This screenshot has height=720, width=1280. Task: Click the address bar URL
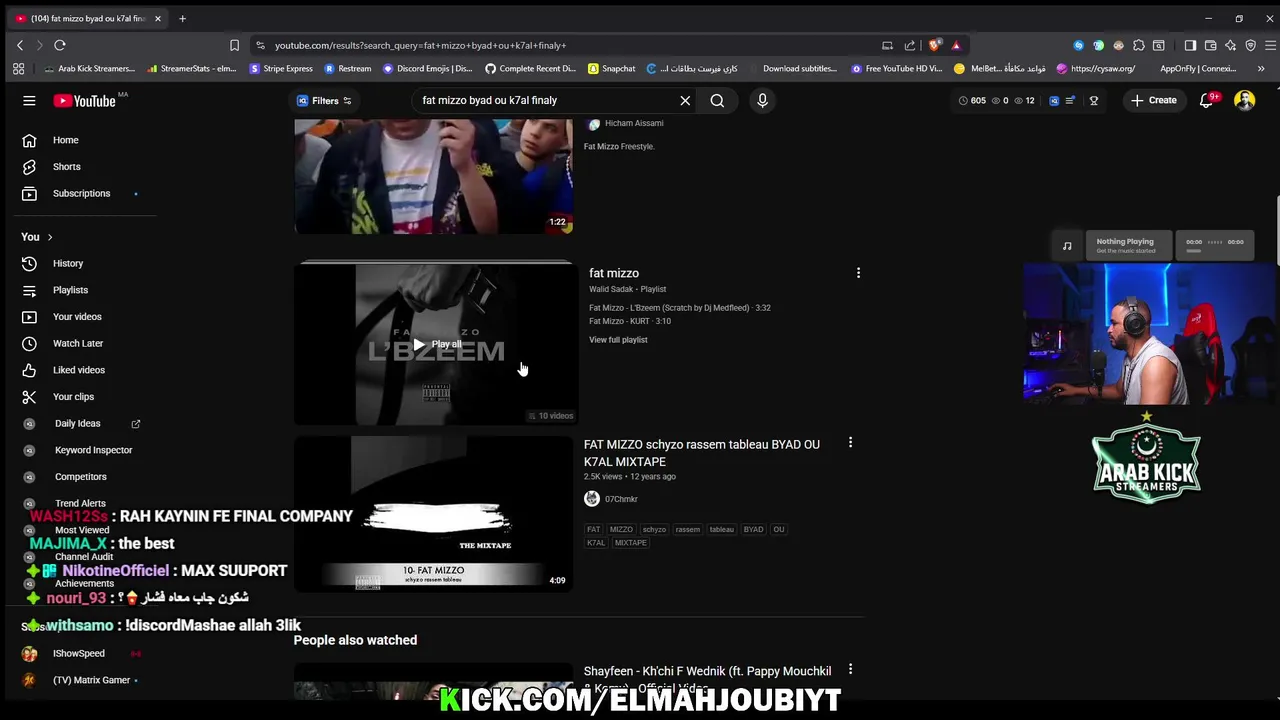(x=420, y=45)
